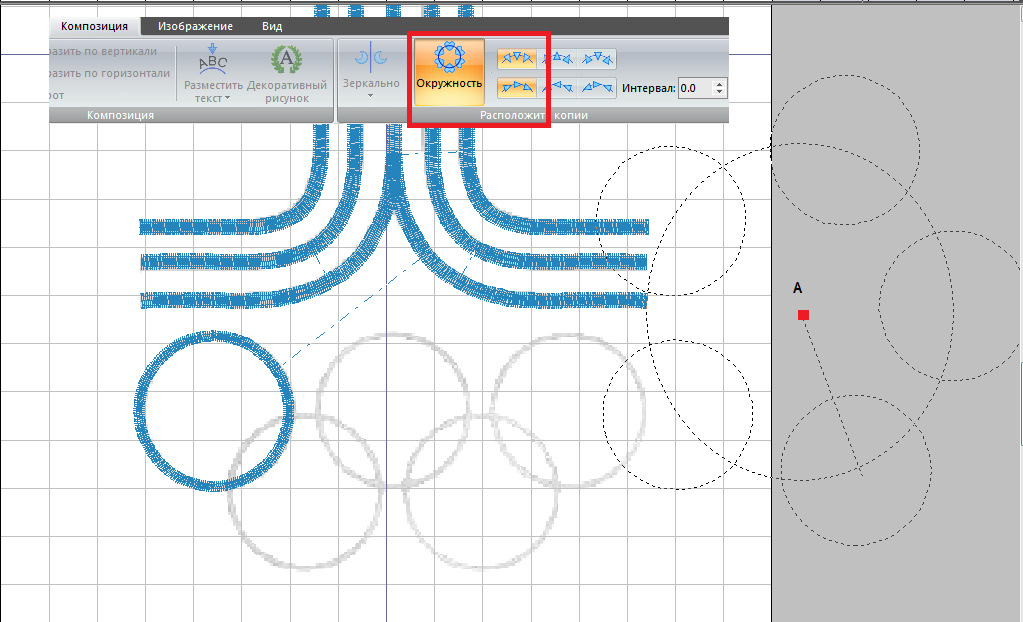Click the partly hidden 'по горизонтали' command
Screen dimensions: 1023x622
tap(106, 73)
